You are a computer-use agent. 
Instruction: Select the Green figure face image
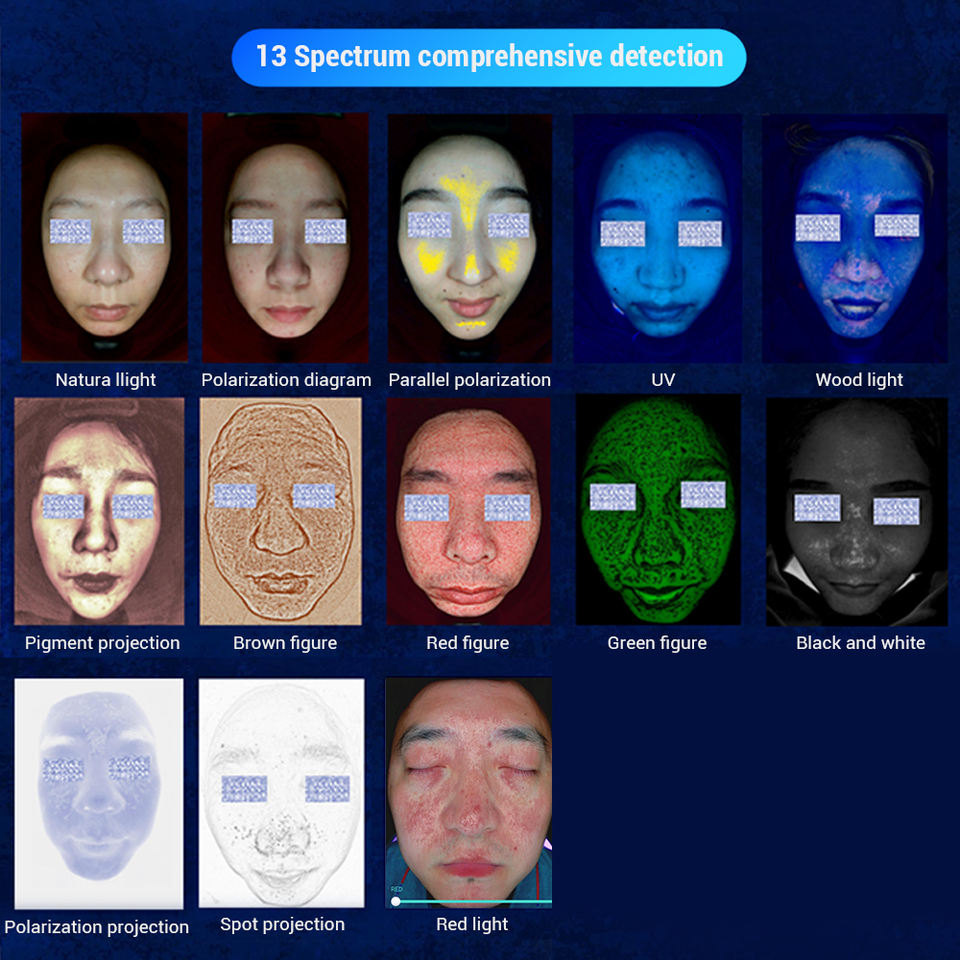658,509
